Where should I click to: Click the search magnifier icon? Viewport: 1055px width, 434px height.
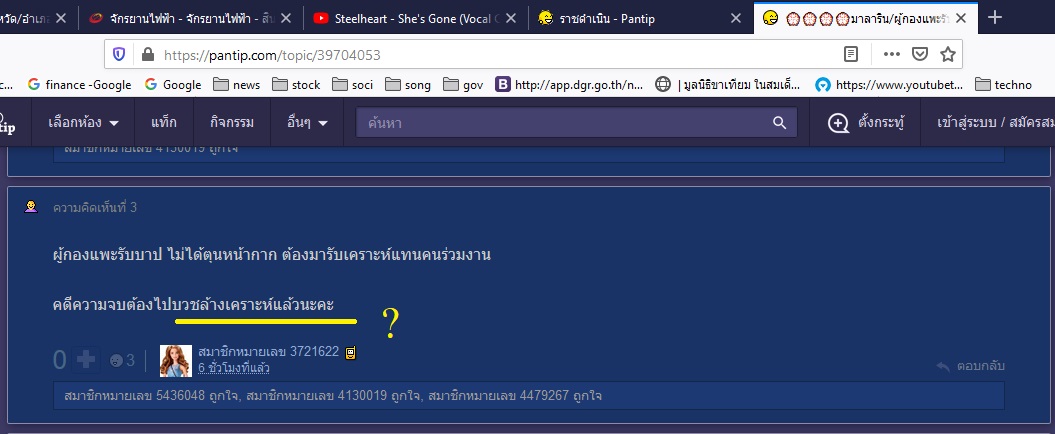tap(779, 122)
